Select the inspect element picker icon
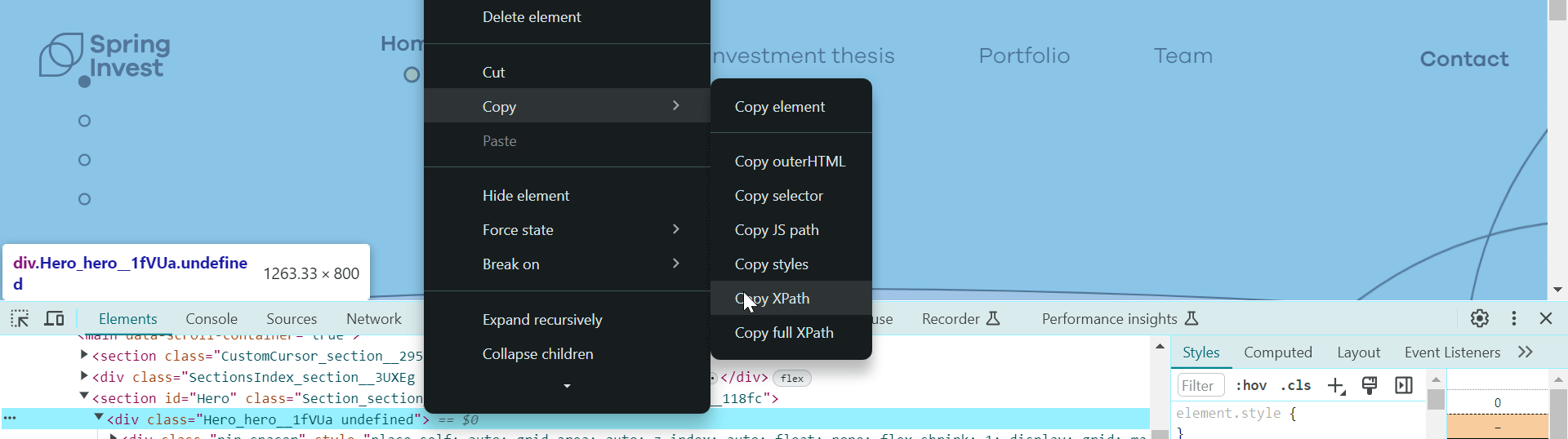 (x=20, y=318)
